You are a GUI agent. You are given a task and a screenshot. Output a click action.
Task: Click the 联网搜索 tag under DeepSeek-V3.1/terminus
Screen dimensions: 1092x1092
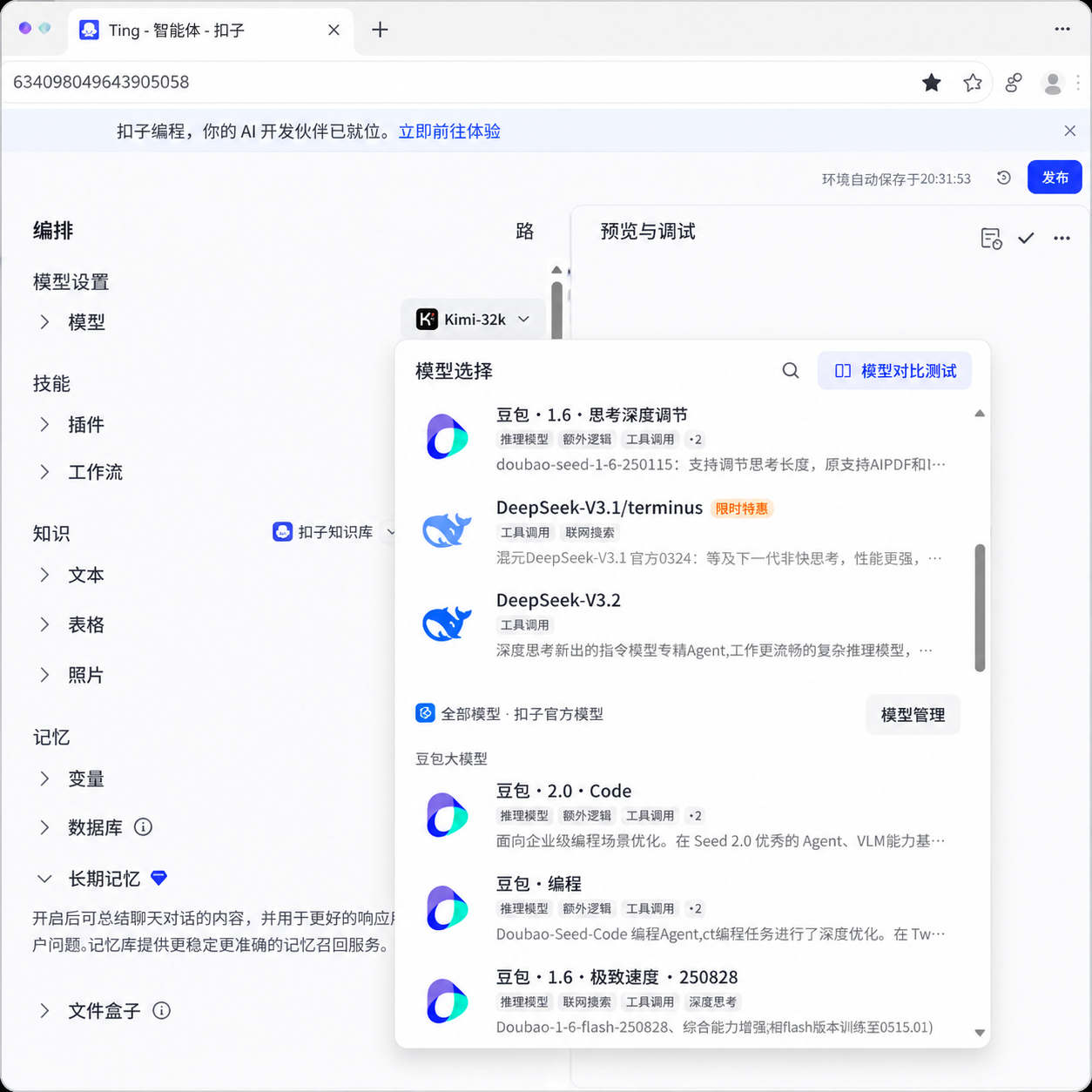pos(590,532)
